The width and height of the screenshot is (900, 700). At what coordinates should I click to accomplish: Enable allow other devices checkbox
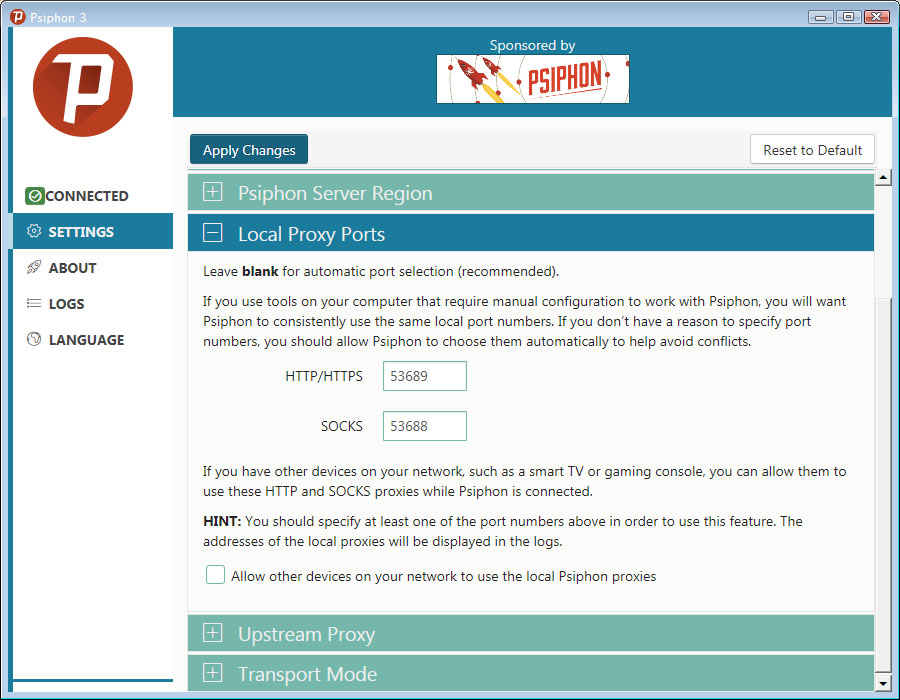point(215,574)
